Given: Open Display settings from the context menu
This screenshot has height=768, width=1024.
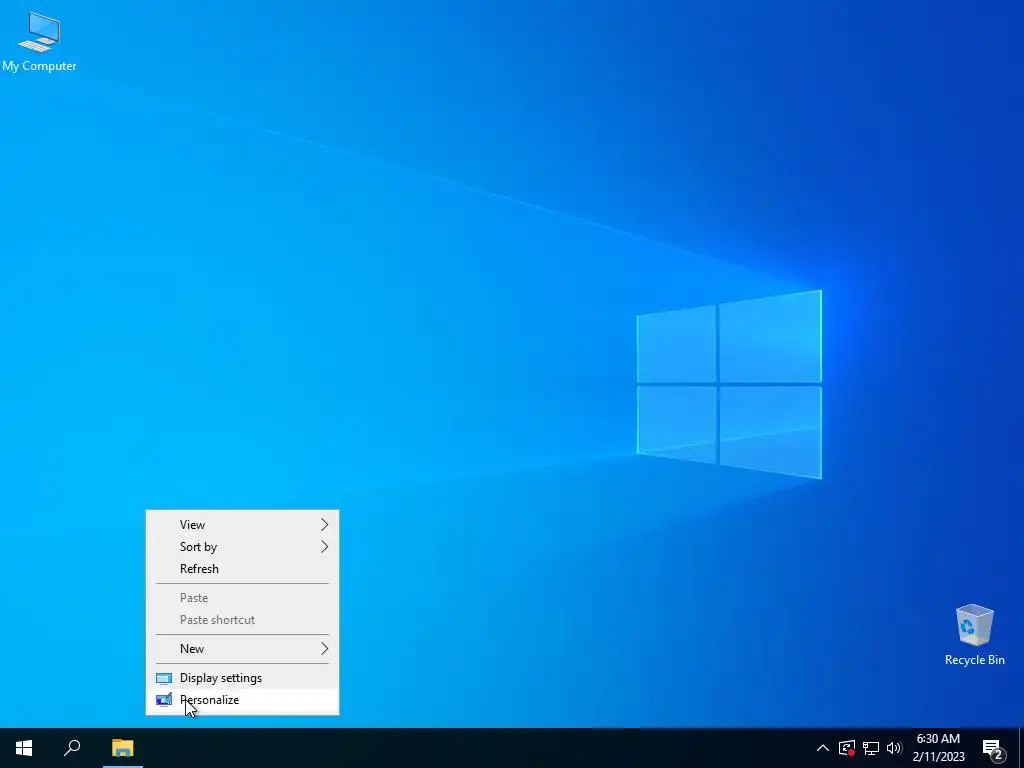Looking at the screenshot, I should 242,678.
